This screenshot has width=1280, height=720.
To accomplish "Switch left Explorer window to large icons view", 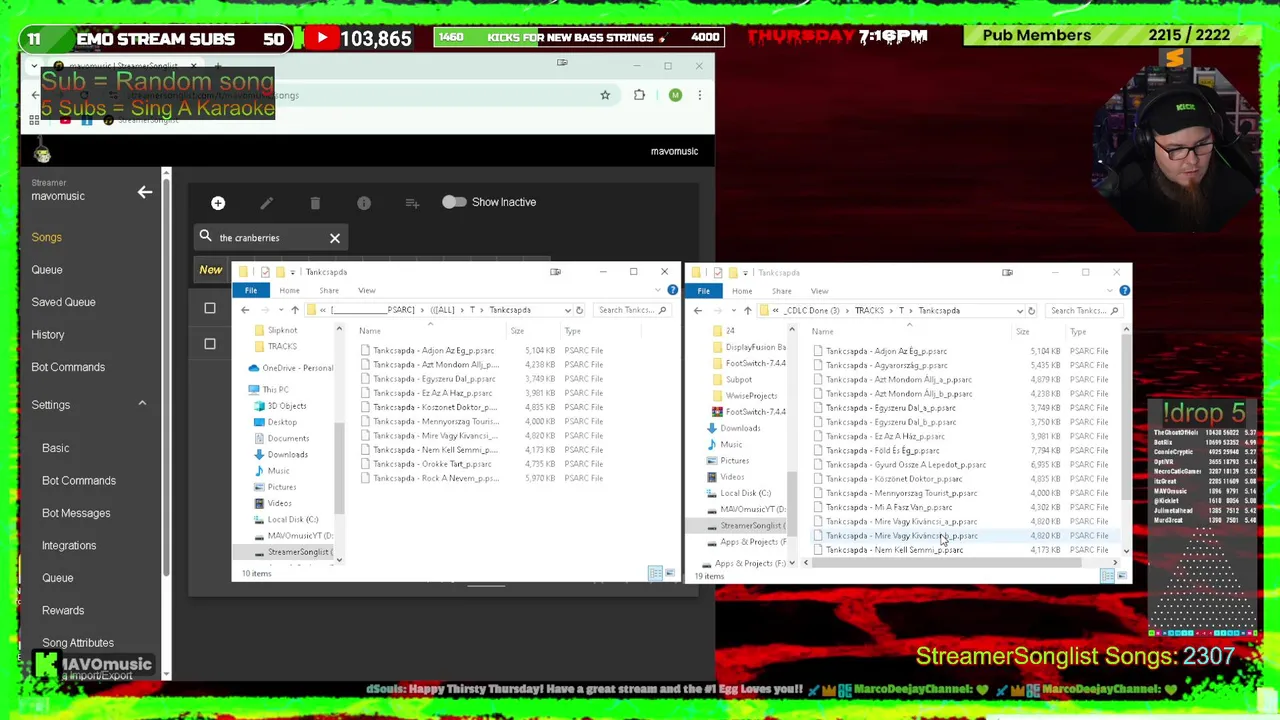I will 669,573.
